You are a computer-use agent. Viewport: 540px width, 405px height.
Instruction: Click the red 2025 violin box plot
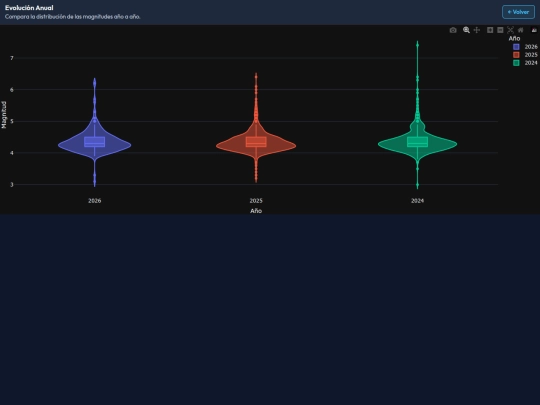[x=256, y=142]
